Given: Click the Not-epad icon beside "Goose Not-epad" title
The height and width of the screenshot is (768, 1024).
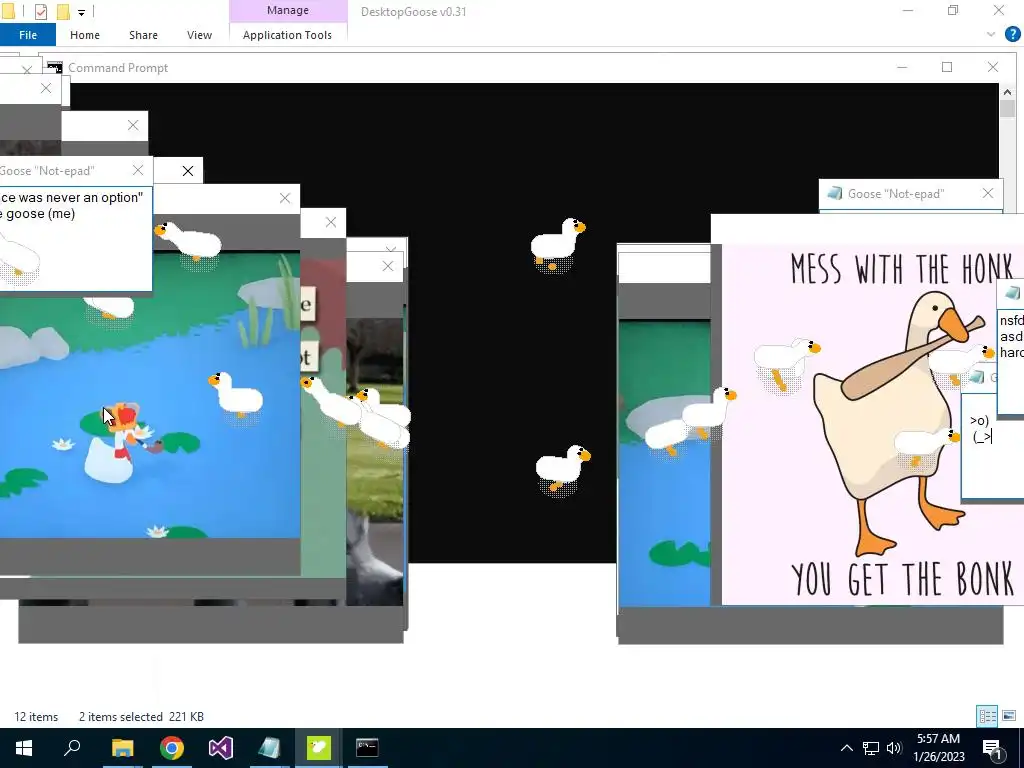Looking at the screenshot, I should (834, 193).
